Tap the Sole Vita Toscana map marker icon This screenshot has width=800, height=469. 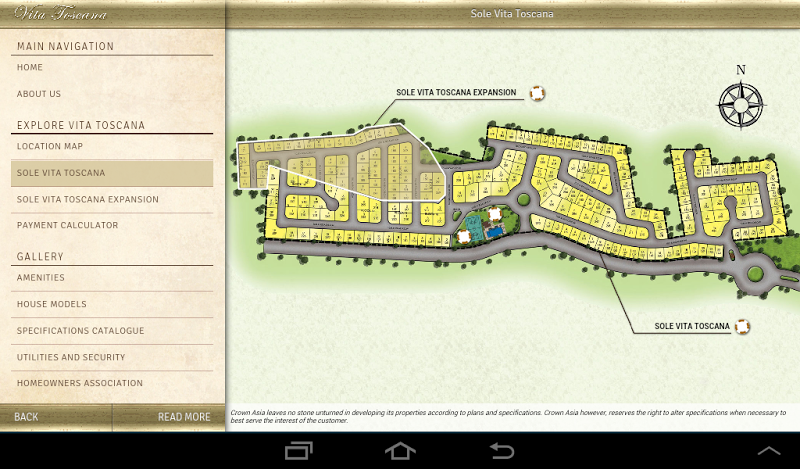click(742, 327)
